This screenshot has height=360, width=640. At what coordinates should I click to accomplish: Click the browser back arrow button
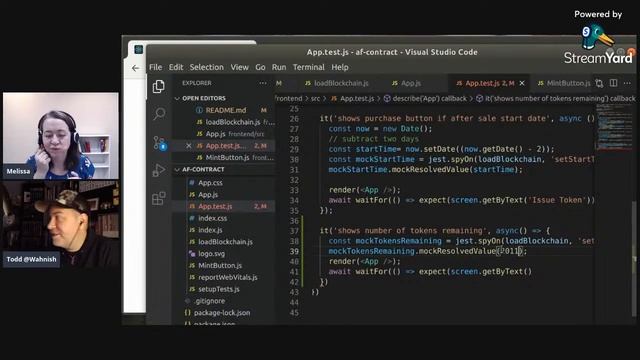[136, 68]
